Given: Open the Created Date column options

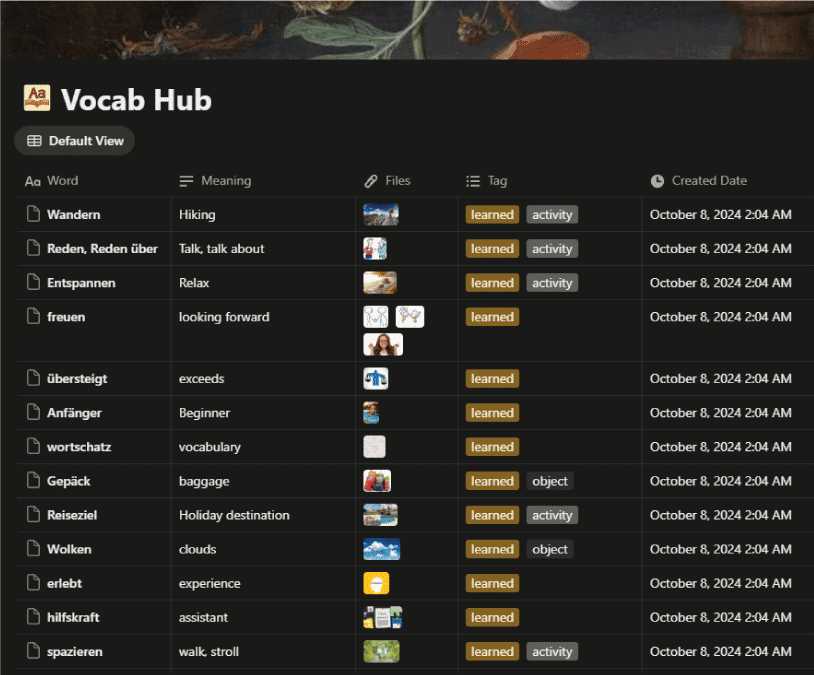Looking at the screenshot, I should (x=710, y=181).
